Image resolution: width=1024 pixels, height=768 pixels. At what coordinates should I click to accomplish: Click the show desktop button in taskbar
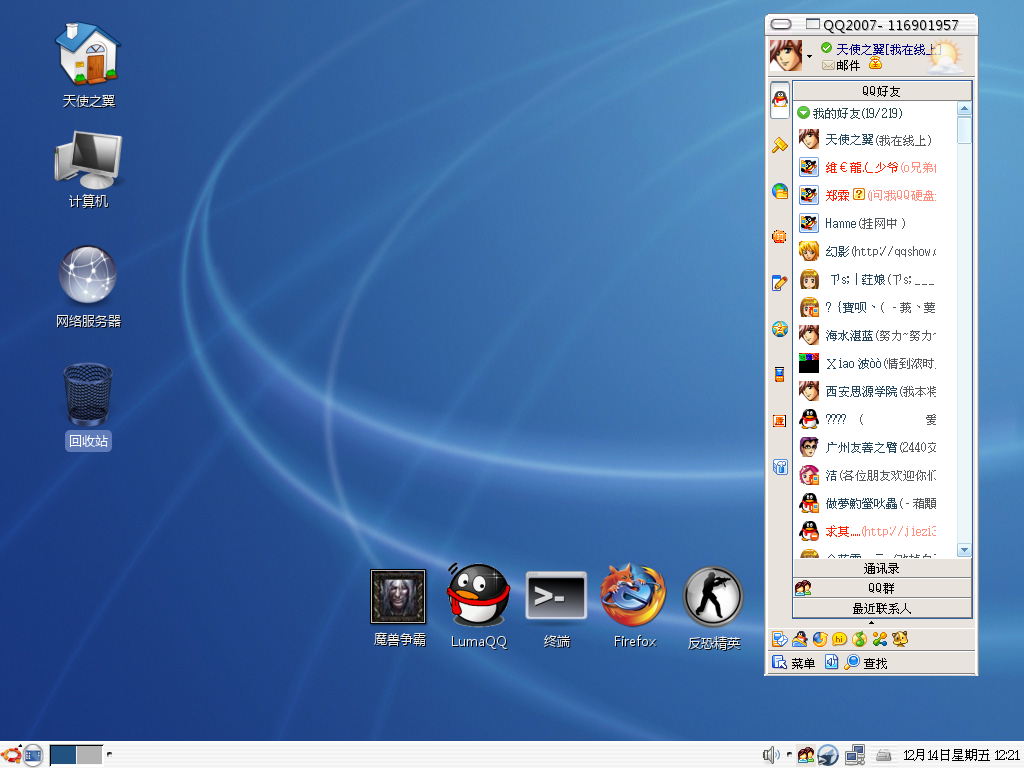tap(33, 755)
